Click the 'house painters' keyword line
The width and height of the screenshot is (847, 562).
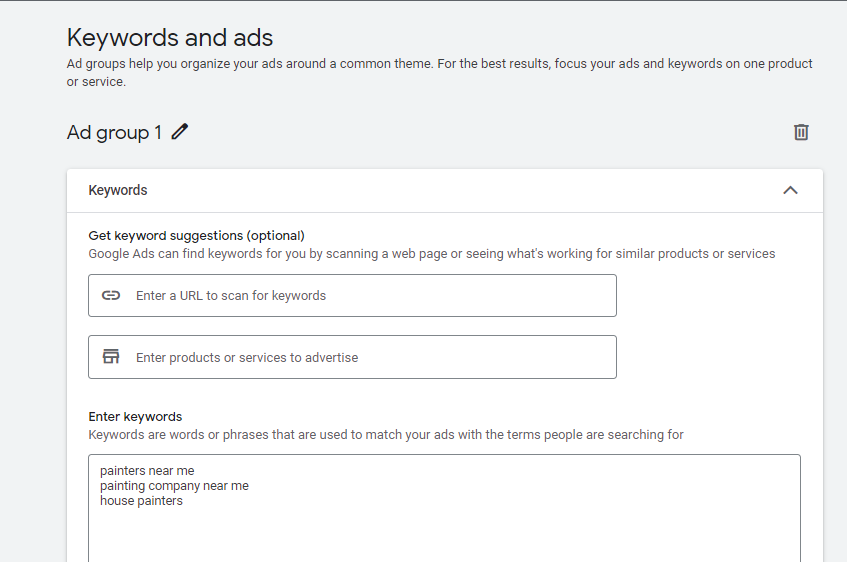(141, 501)
